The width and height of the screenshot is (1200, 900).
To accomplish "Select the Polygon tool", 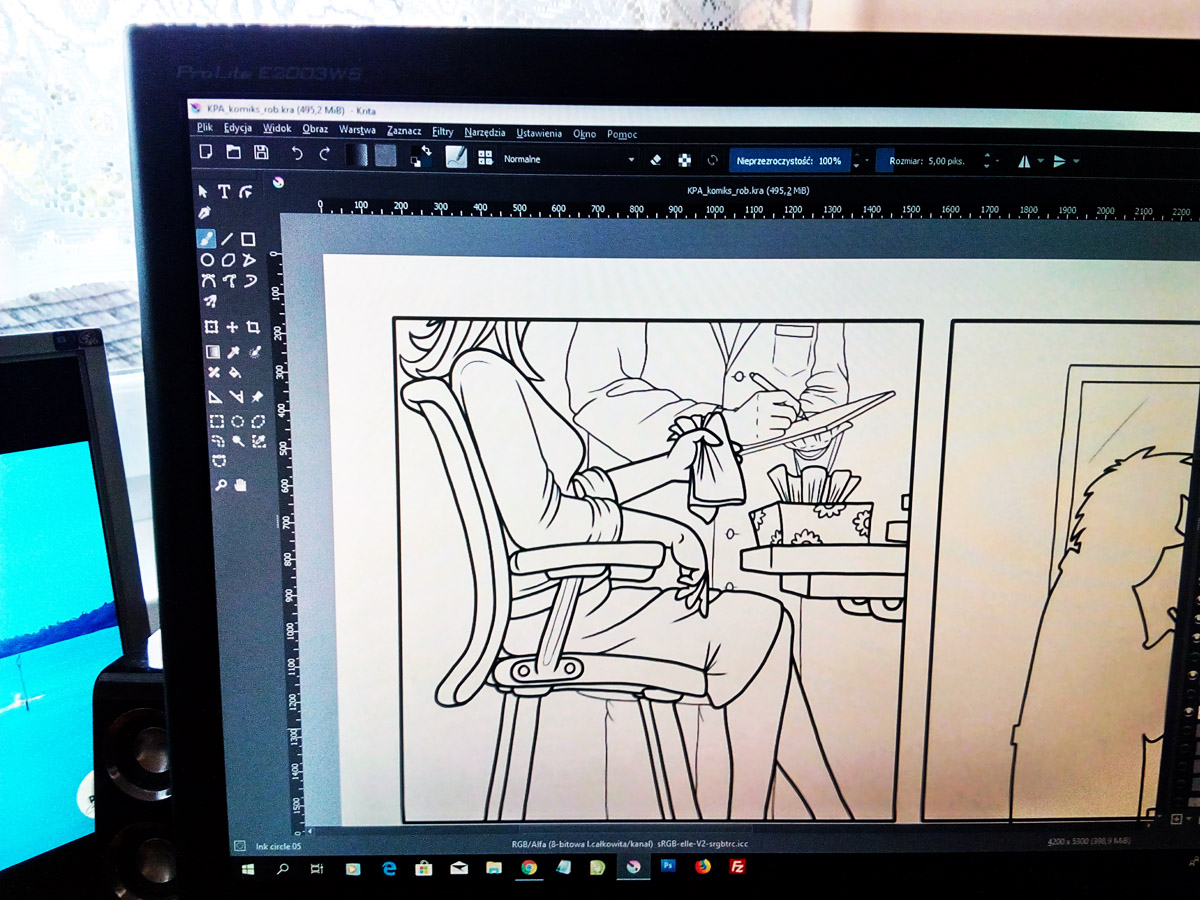I will [228, 260].
